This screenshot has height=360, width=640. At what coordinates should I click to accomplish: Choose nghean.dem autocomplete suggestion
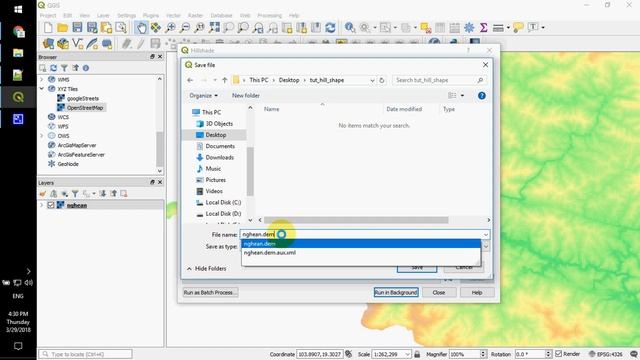[361, 244]
